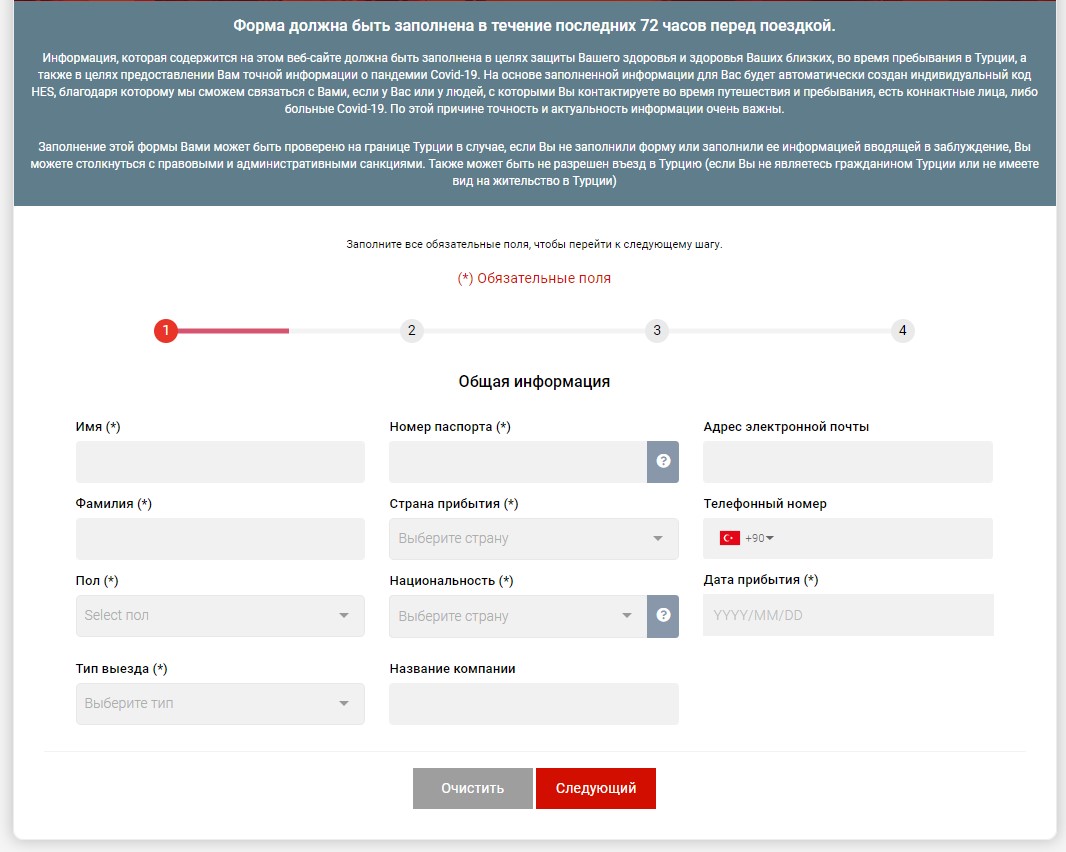Select step 4 in progress indicator
This screenshot has width=1066, height=852.
pyautogui.click(x=903, y=331)
